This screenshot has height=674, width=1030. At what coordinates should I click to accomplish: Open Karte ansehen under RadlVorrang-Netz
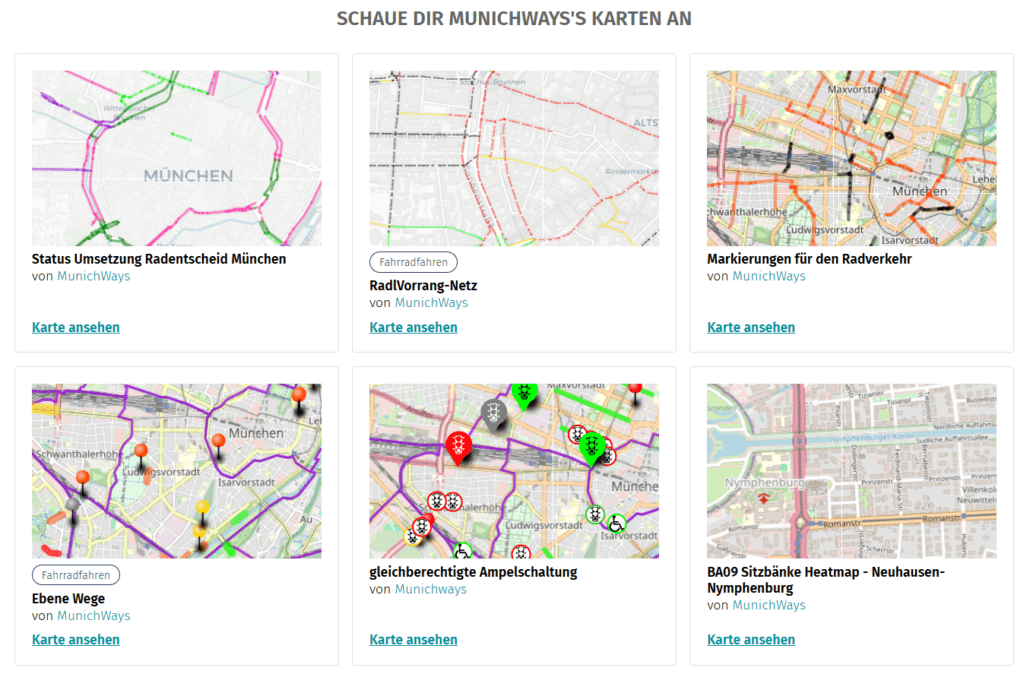413,327
